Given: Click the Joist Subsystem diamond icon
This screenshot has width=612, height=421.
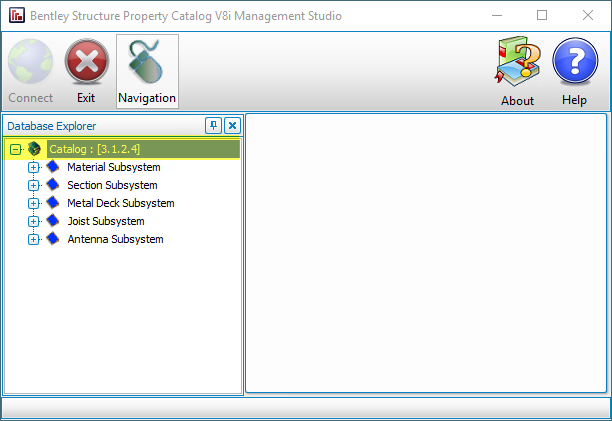Looking at the screenshot, I should (53, 221).
